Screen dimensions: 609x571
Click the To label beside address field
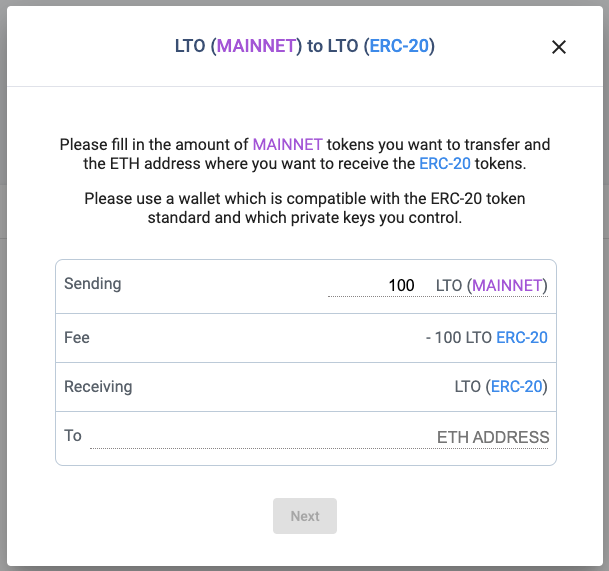[73, 435]
